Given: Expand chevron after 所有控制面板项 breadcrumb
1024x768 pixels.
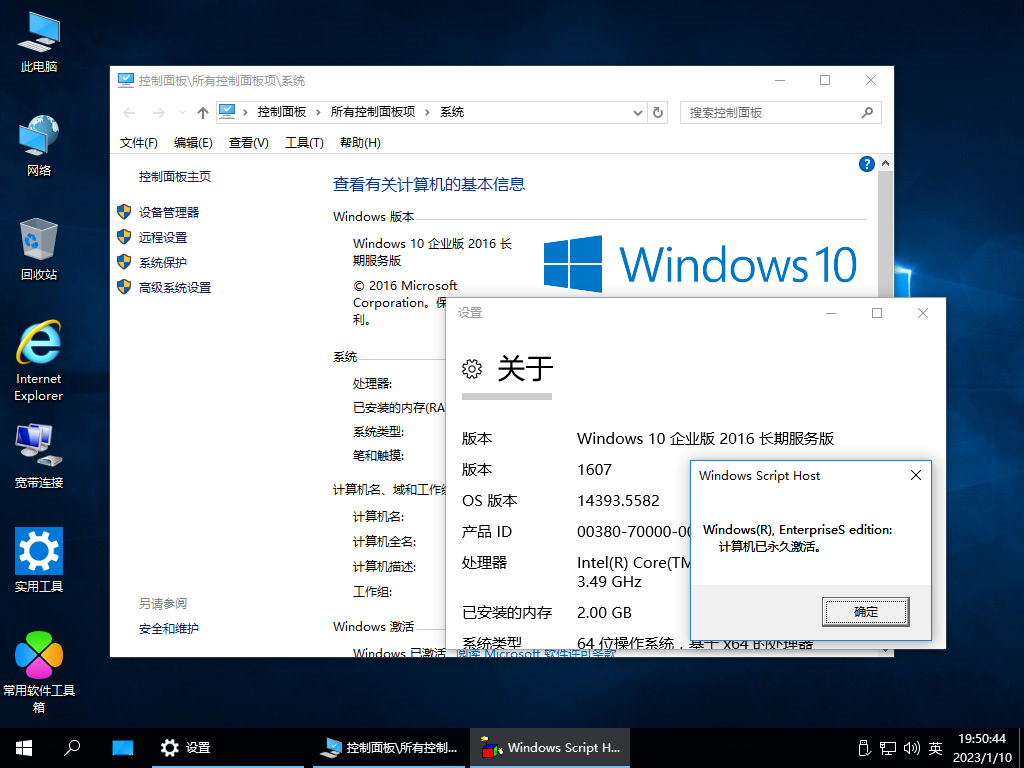Looking at the screenshot, I should [428, 112].
